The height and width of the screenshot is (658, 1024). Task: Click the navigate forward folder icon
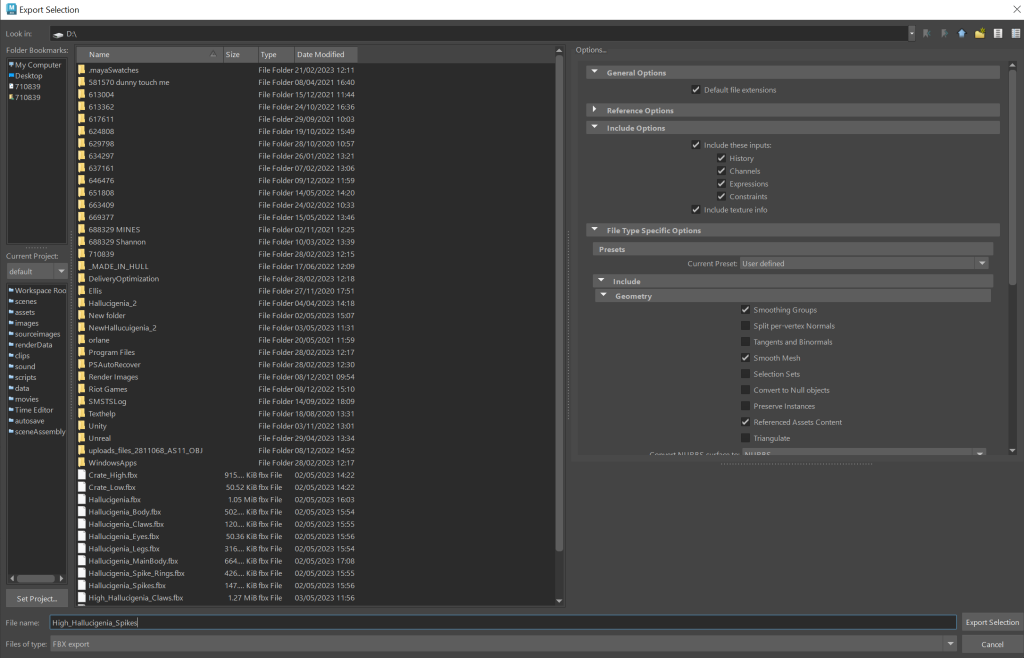point(944,33)
